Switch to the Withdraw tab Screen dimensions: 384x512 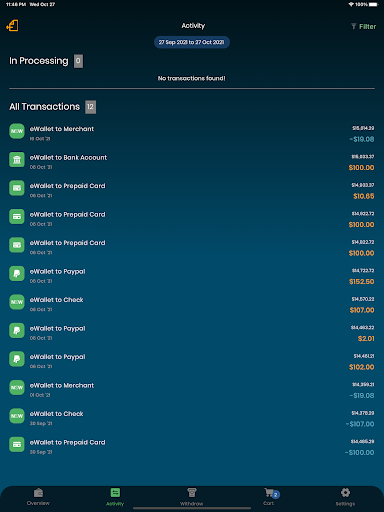click(192, 497)
